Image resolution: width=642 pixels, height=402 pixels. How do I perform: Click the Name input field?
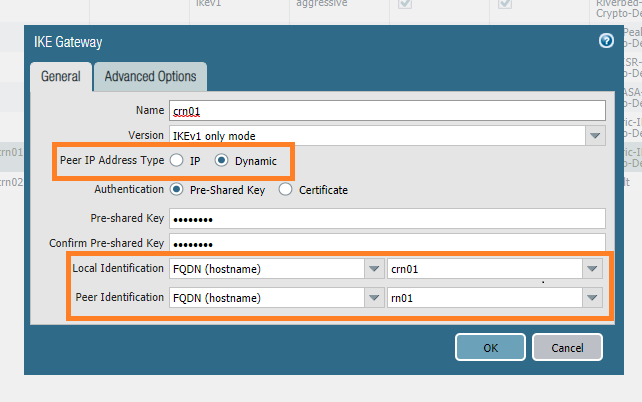pos(388,110)
